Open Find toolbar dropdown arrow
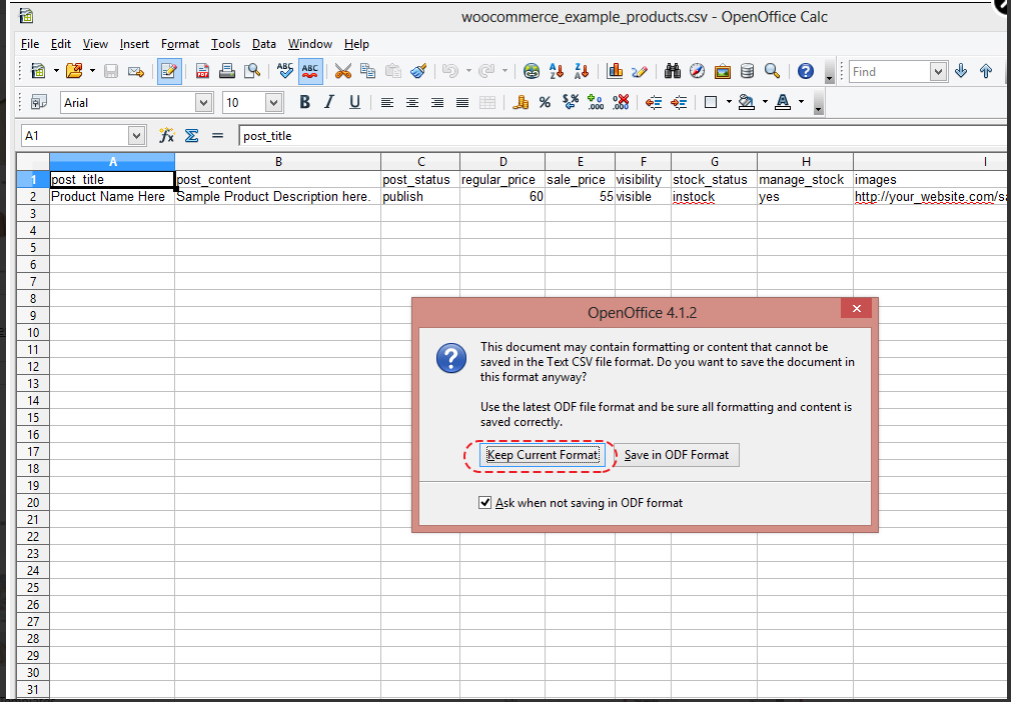This screenshot has height=702, width=1011. coord(939,72)
